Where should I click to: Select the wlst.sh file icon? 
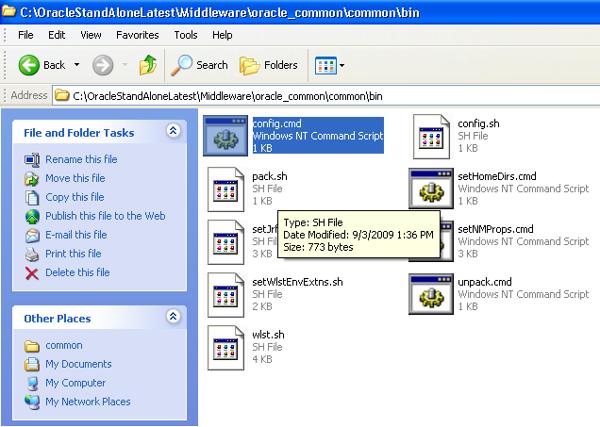click(226, 345)
